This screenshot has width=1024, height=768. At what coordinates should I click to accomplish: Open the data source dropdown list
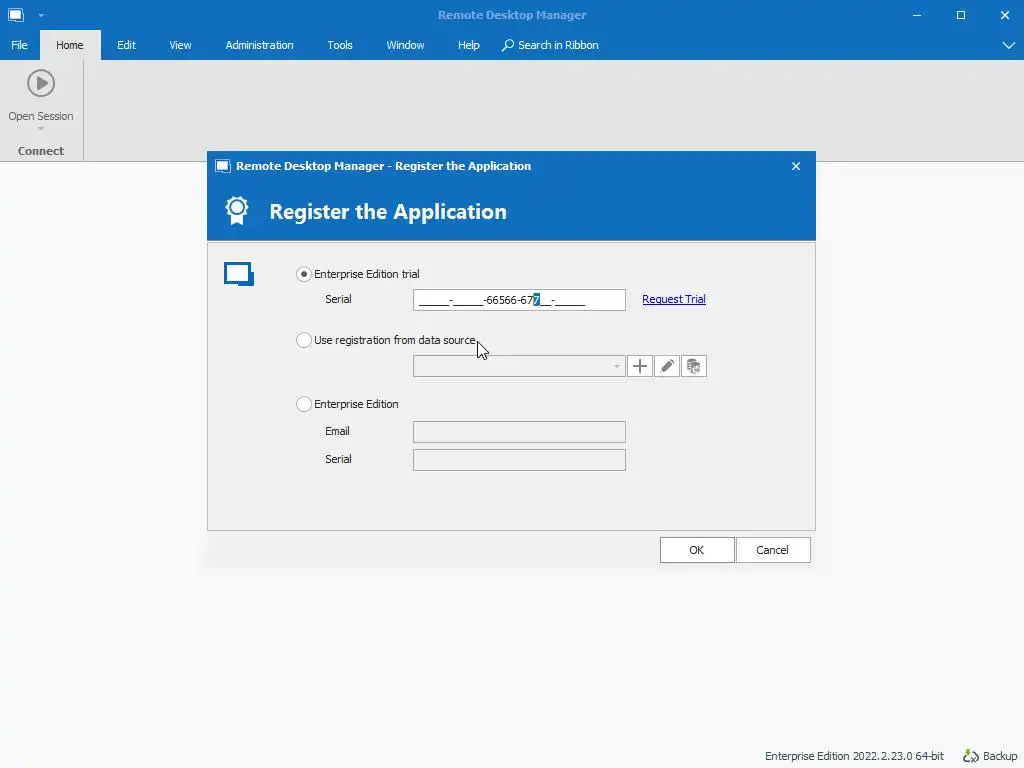coord(616,366)
